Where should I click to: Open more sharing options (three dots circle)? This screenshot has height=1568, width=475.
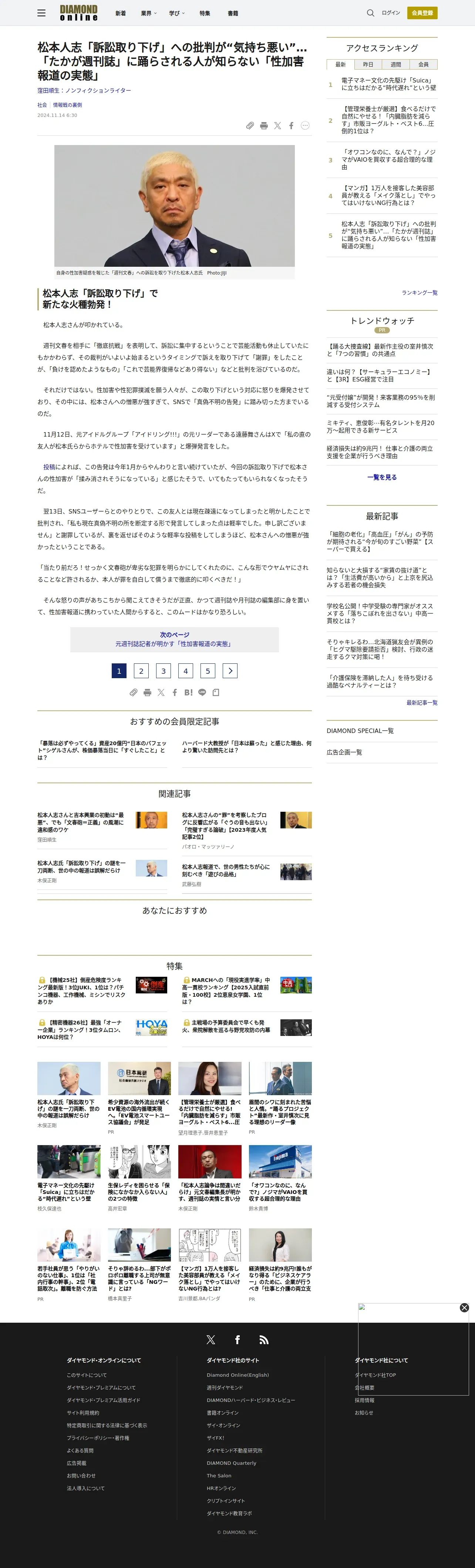[305, 125]
